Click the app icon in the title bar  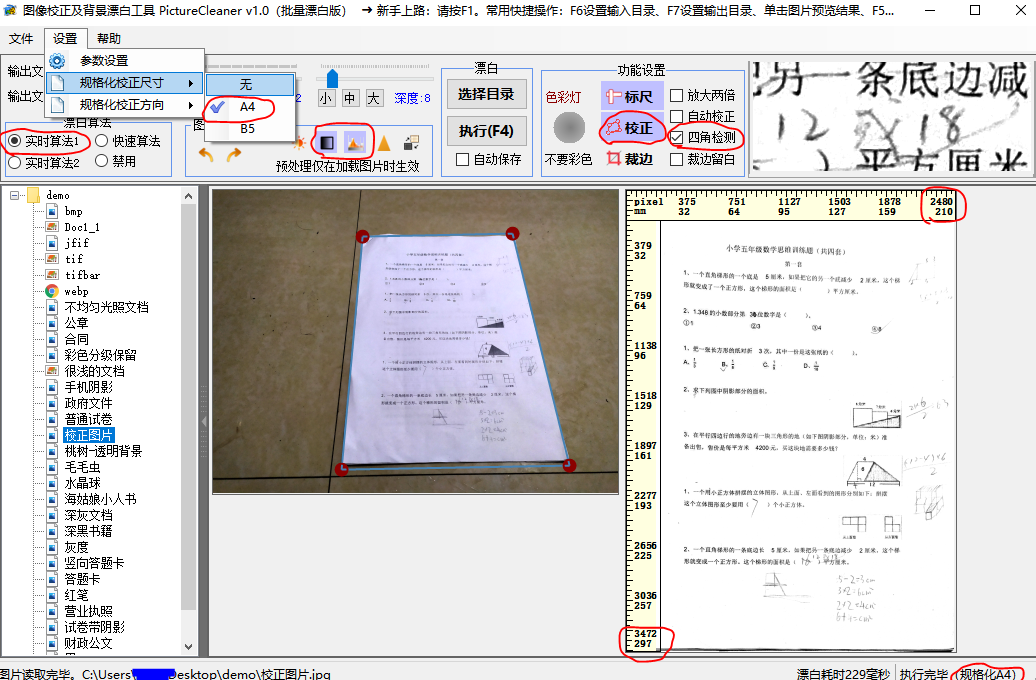point(10,11)
